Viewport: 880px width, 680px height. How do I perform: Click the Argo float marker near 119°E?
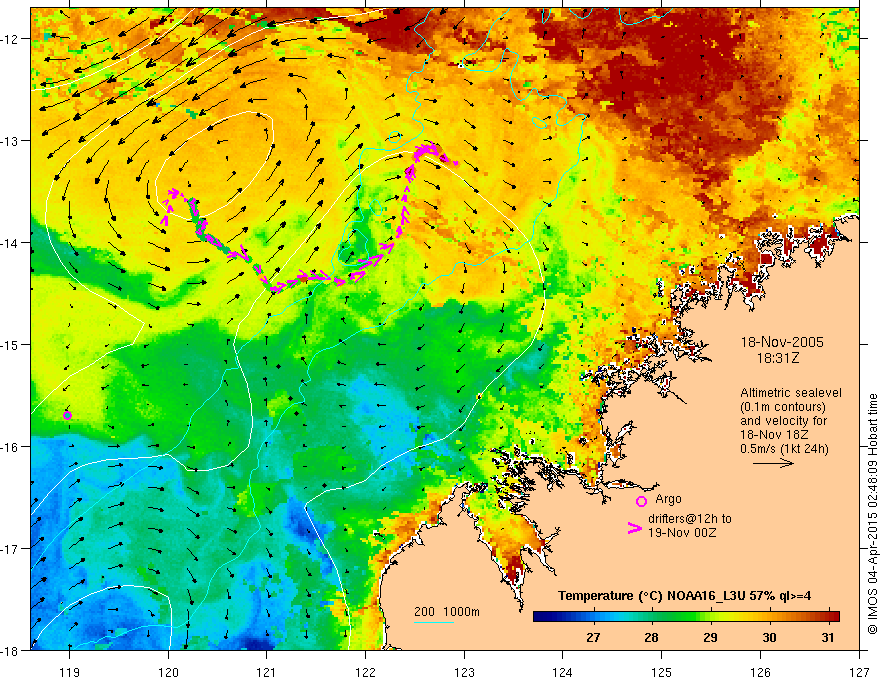[x=67, y=415]
